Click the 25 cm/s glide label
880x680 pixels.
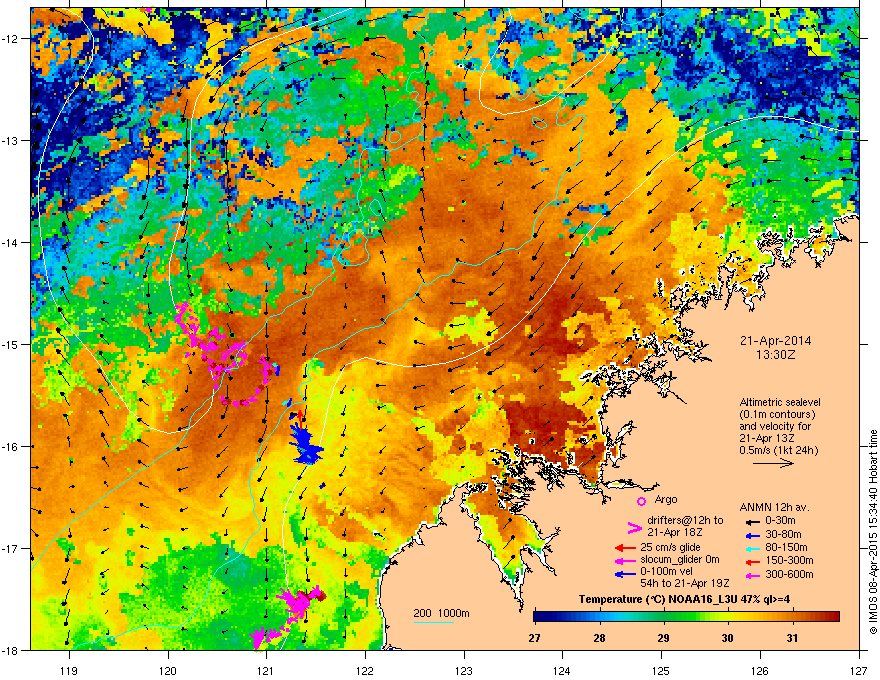click(670, 547)
